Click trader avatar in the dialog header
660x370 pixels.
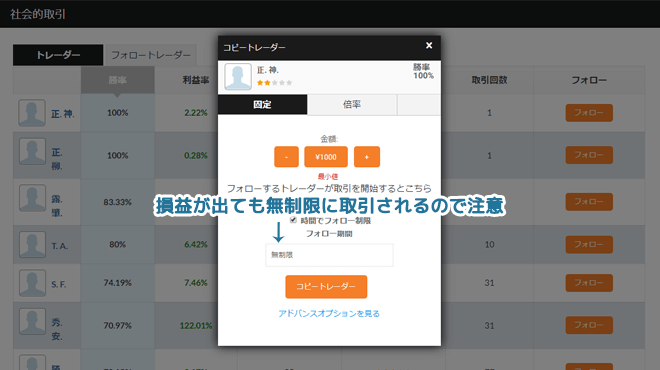[x=238, y=77]
